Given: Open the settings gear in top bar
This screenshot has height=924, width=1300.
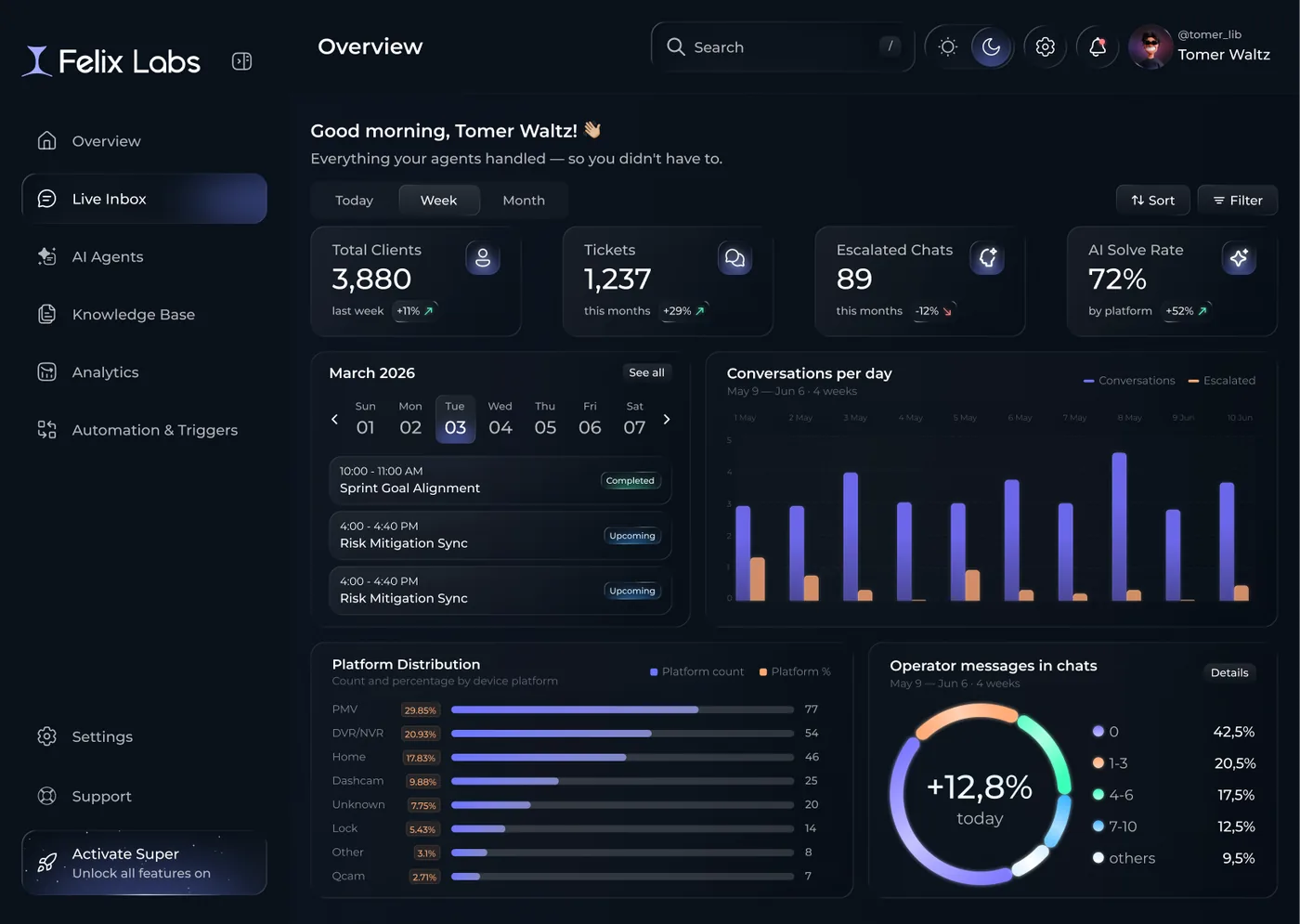Looking at the screenshot, I should (1045, 46).
